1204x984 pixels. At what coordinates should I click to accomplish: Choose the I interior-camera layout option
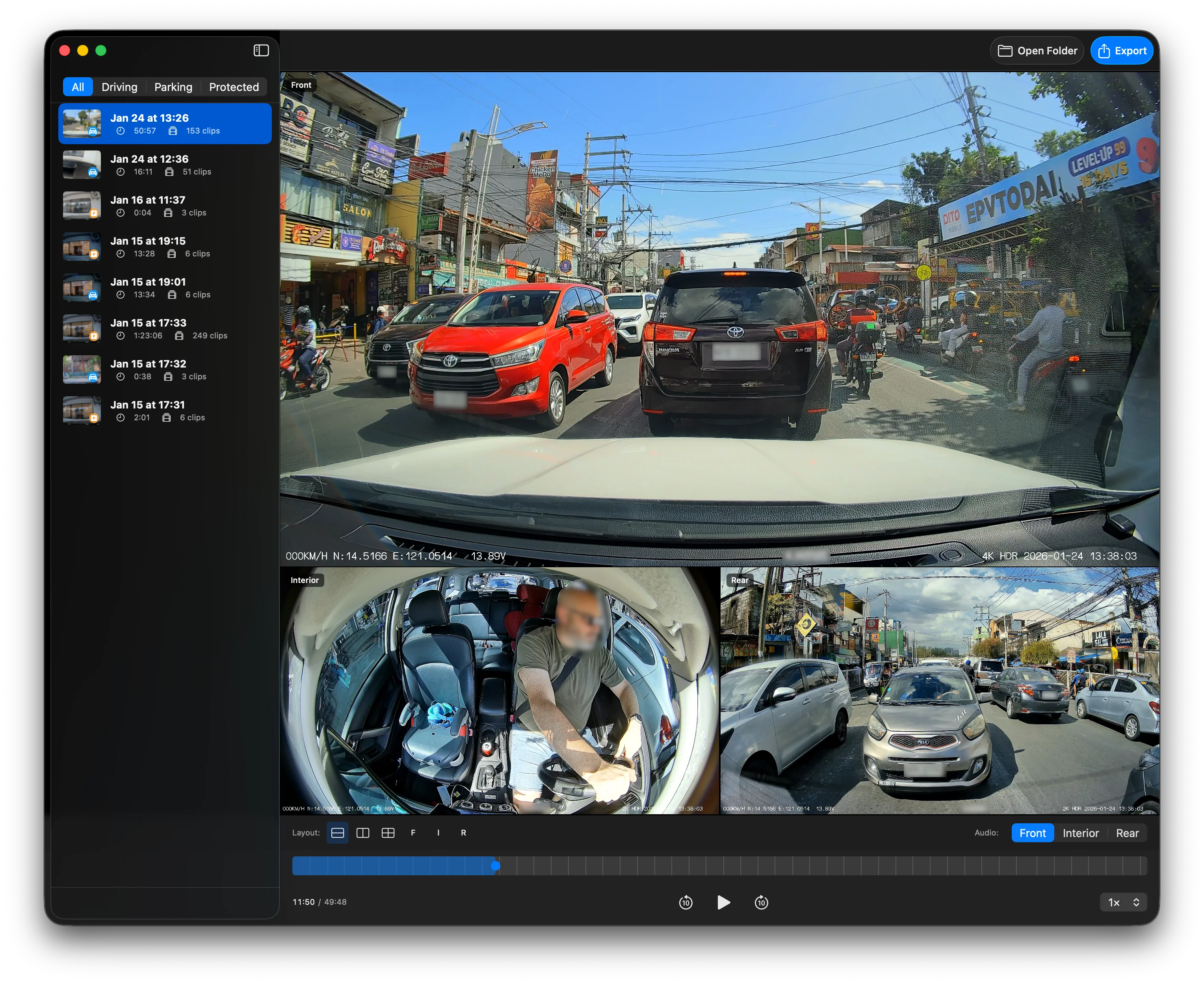(x=438, y=833)
